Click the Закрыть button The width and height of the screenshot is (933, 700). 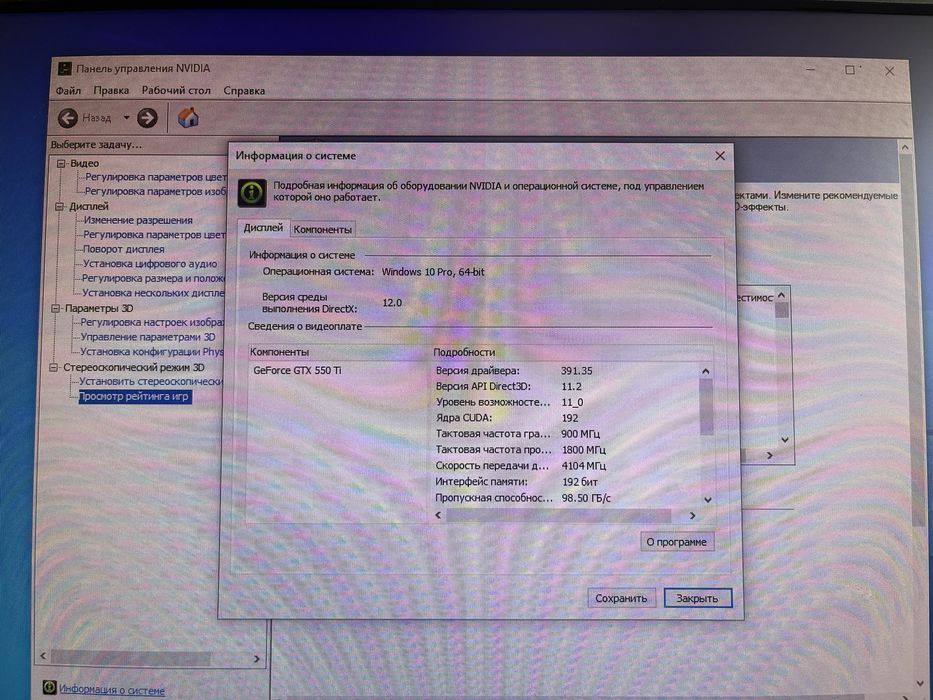point(697,598)
